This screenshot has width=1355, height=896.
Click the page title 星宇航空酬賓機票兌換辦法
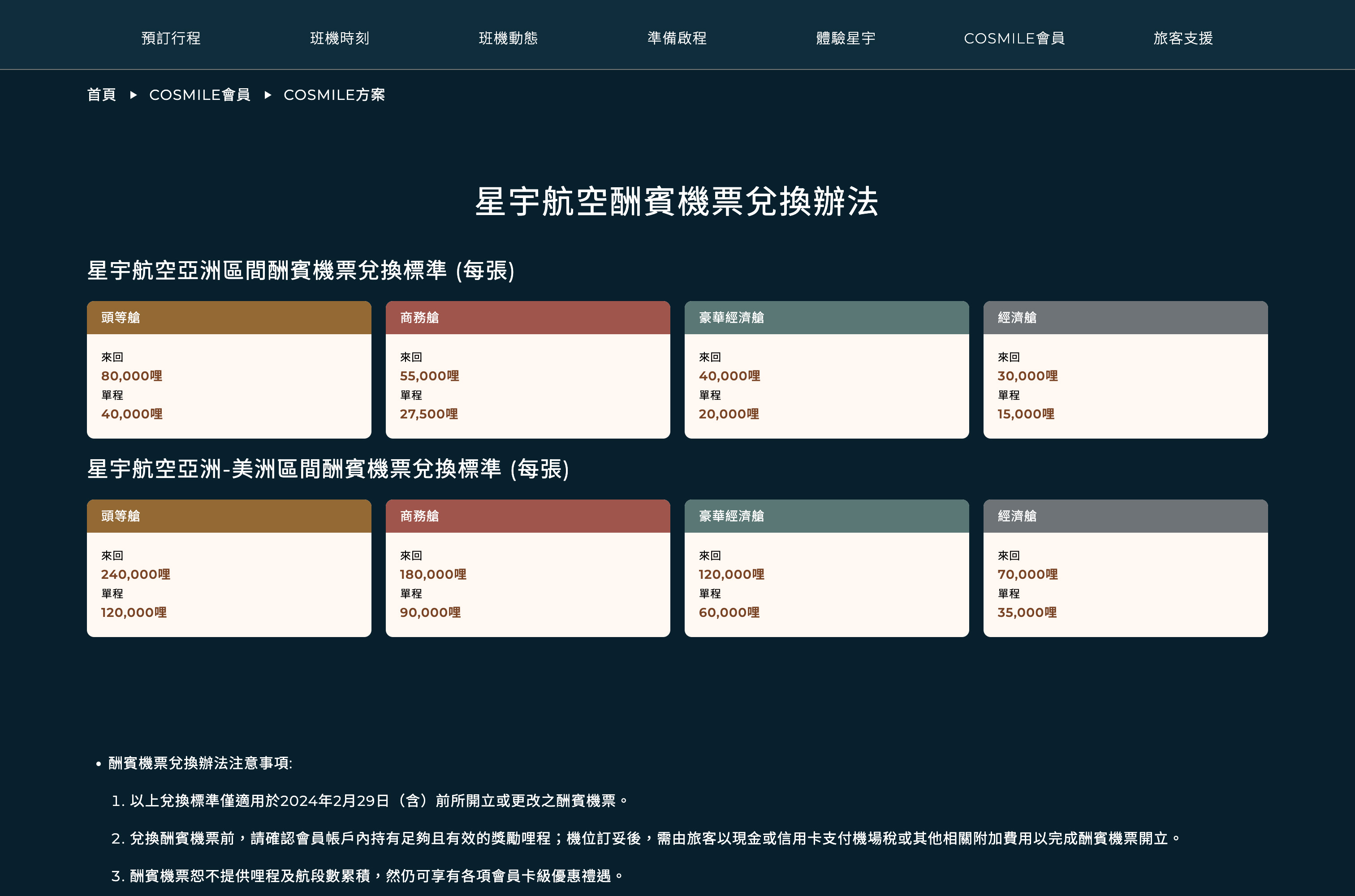pos(677,201)
